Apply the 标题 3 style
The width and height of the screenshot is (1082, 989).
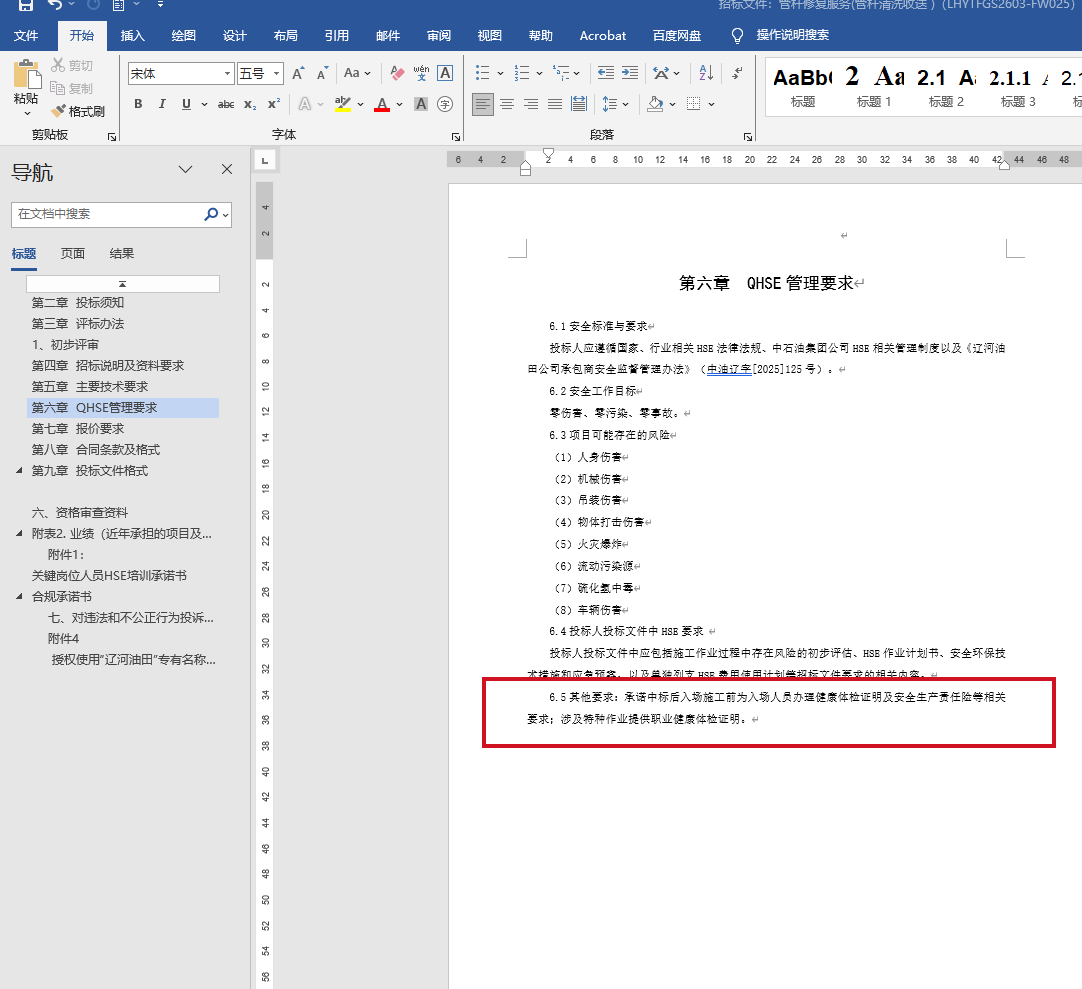1018,87
